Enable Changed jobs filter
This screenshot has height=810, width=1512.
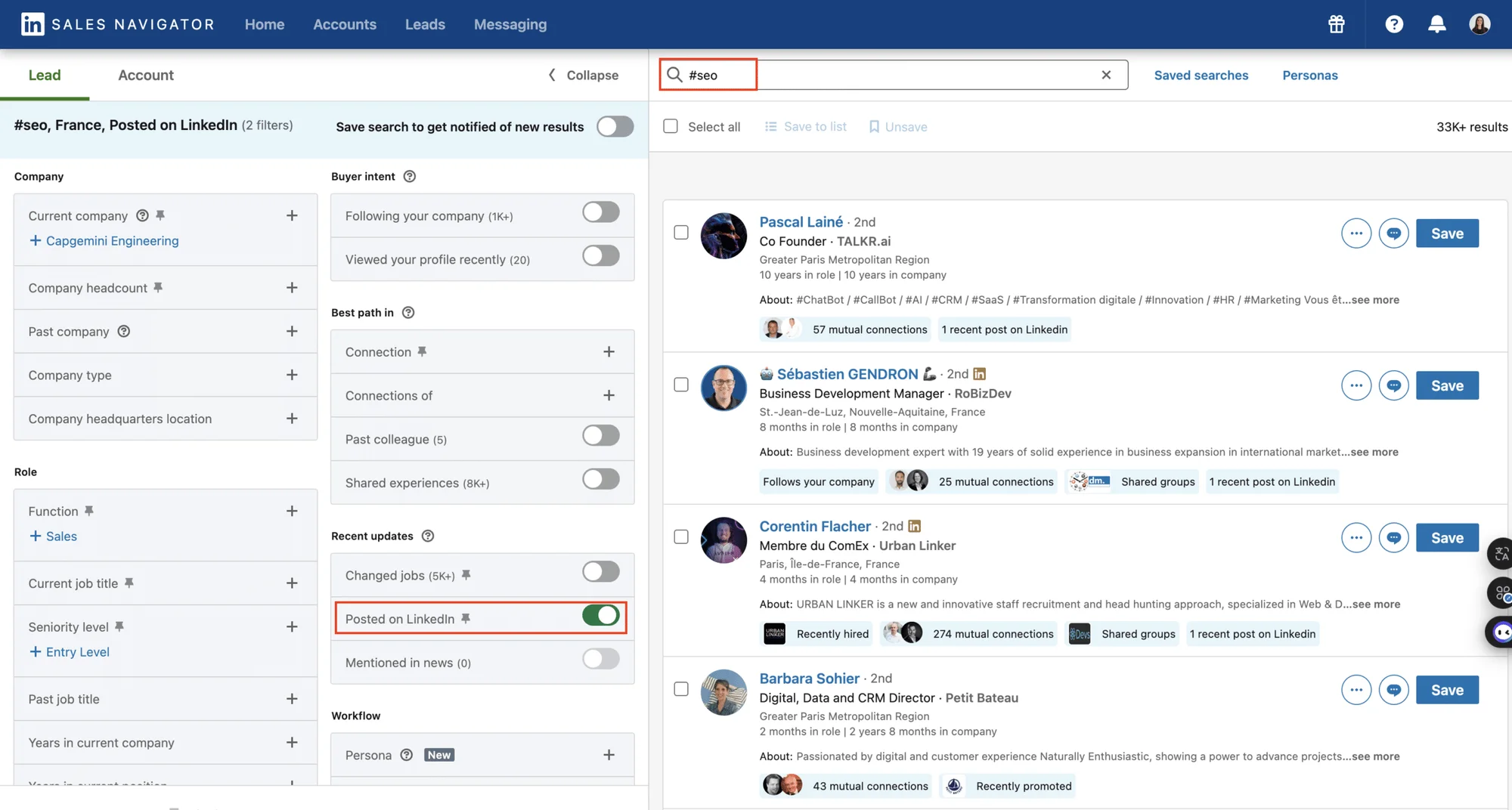[x=601, y=571]
